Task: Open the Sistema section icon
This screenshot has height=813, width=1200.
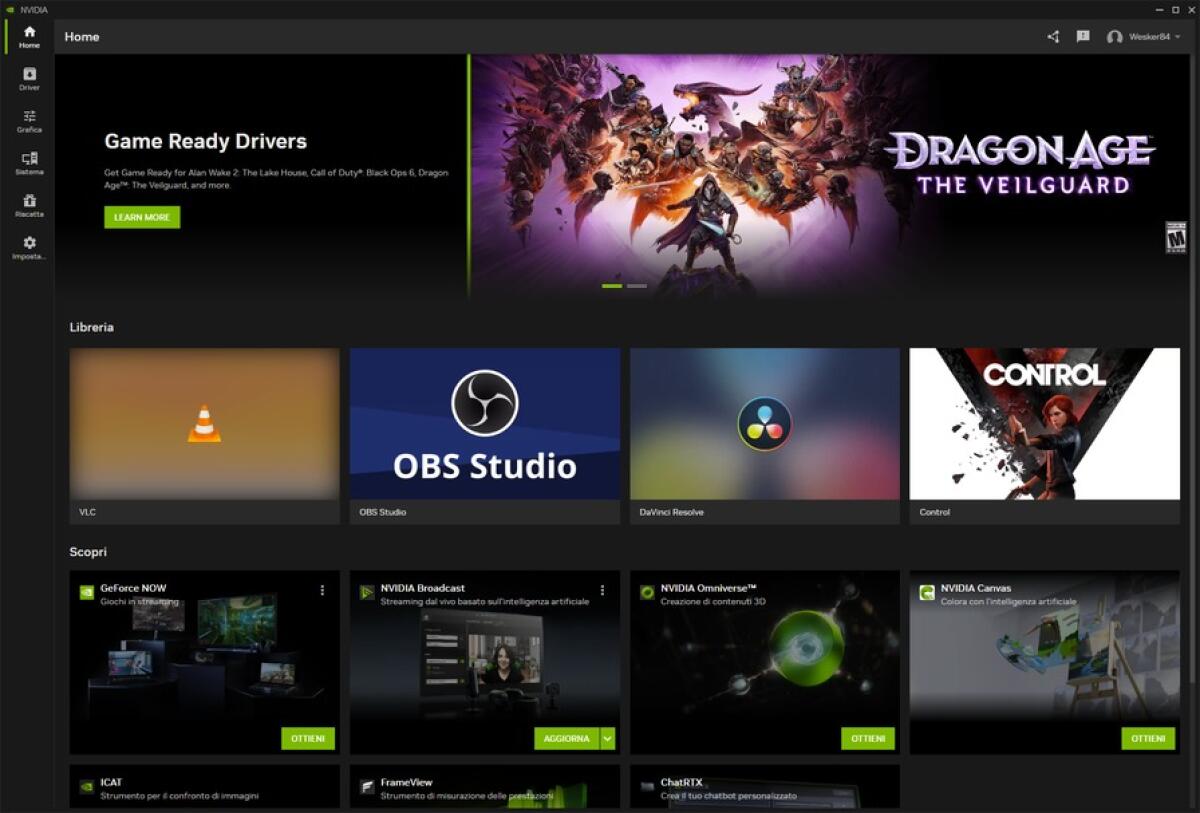Action: tap(29, 161)
